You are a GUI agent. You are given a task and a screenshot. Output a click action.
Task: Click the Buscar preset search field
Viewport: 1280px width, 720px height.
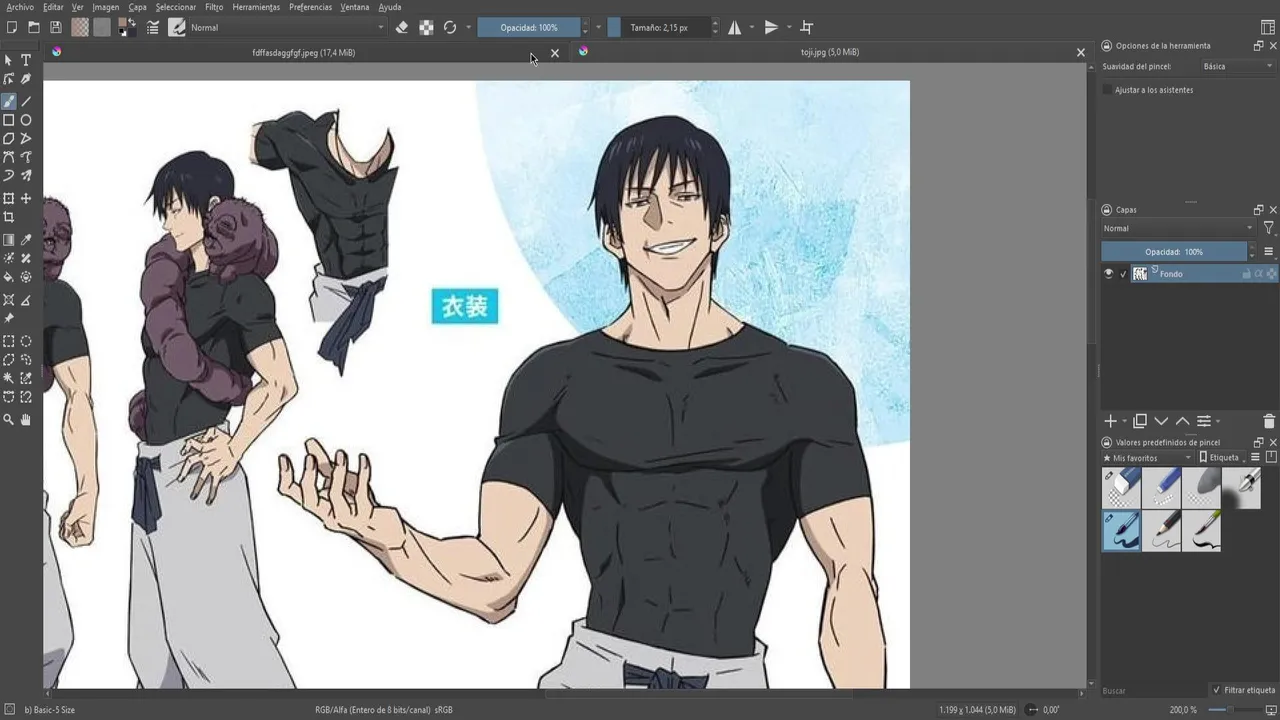pyautogui.click(x=1153, y=690)
